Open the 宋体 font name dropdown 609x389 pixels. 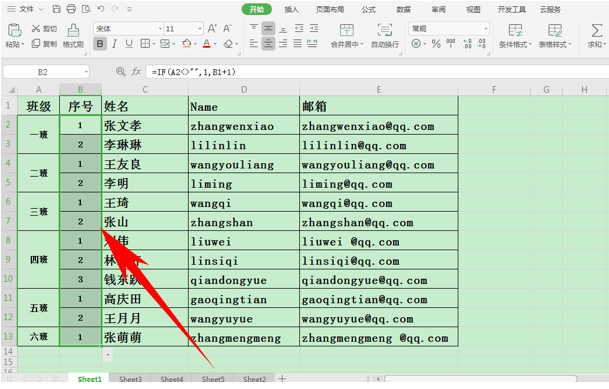160,29
